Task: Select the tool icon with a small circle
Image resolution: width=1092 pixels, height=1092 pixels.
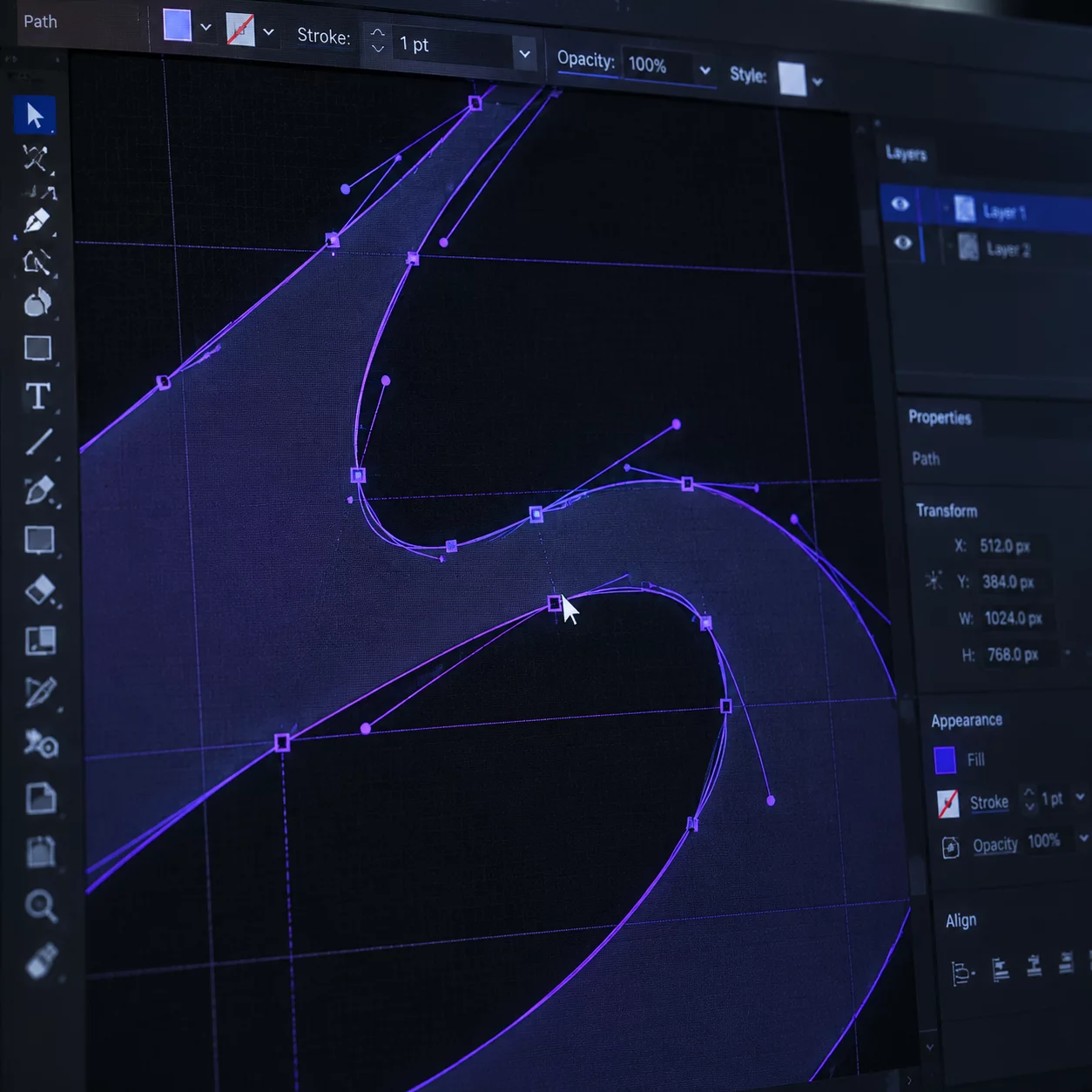Action: click(40, 745)
